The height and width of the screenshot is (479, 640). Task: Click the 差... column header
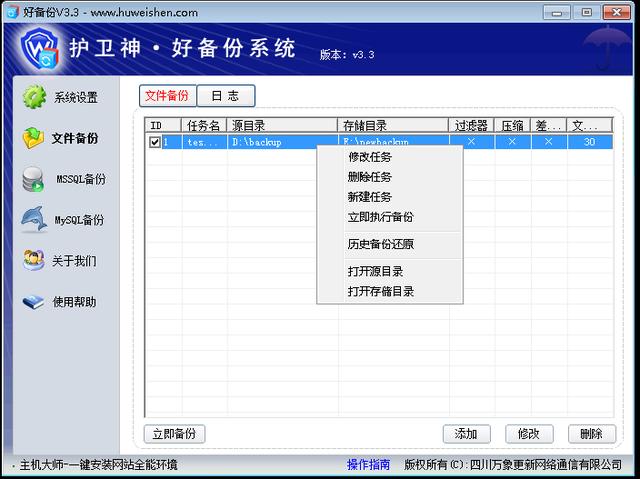point(549,125)
